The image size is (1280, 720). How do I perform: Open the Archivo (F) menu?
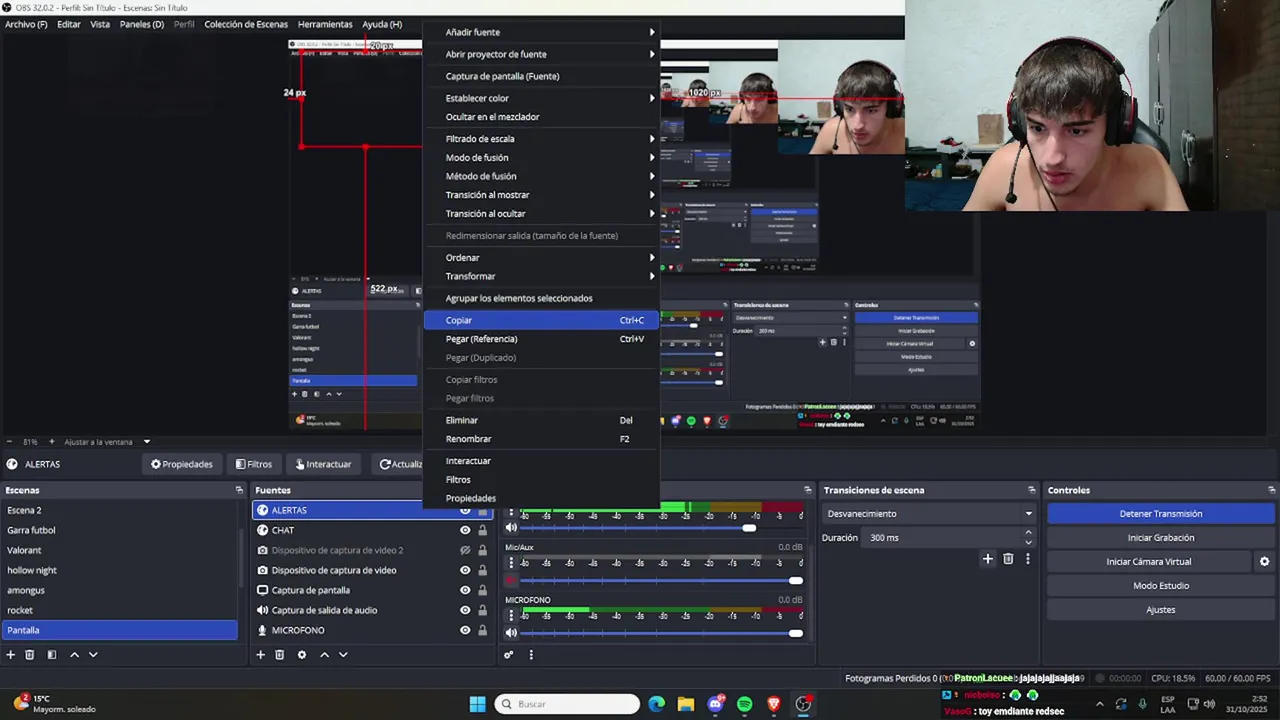click(x=26, y=24)
